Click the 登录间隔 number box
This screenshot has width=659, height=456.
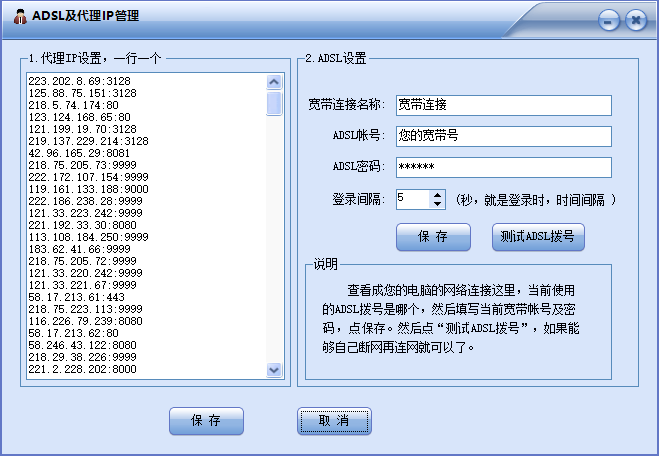click(x=413, y=199)
